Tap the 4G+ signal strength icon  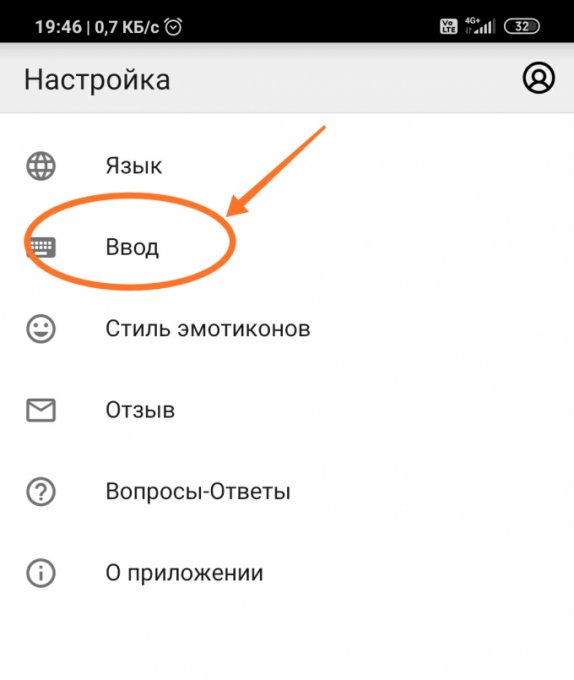point(480,26)
